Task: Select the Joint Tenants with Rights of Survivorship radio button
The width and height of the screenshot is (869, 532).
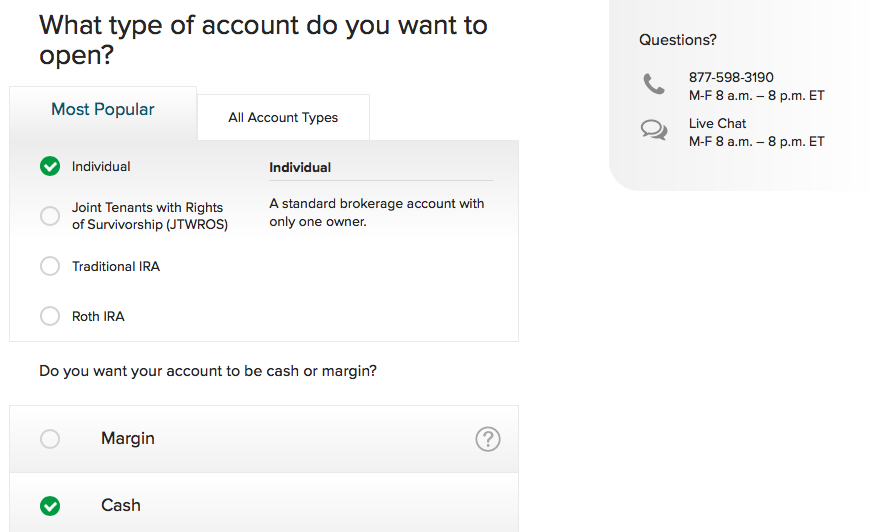Action: 50,216
